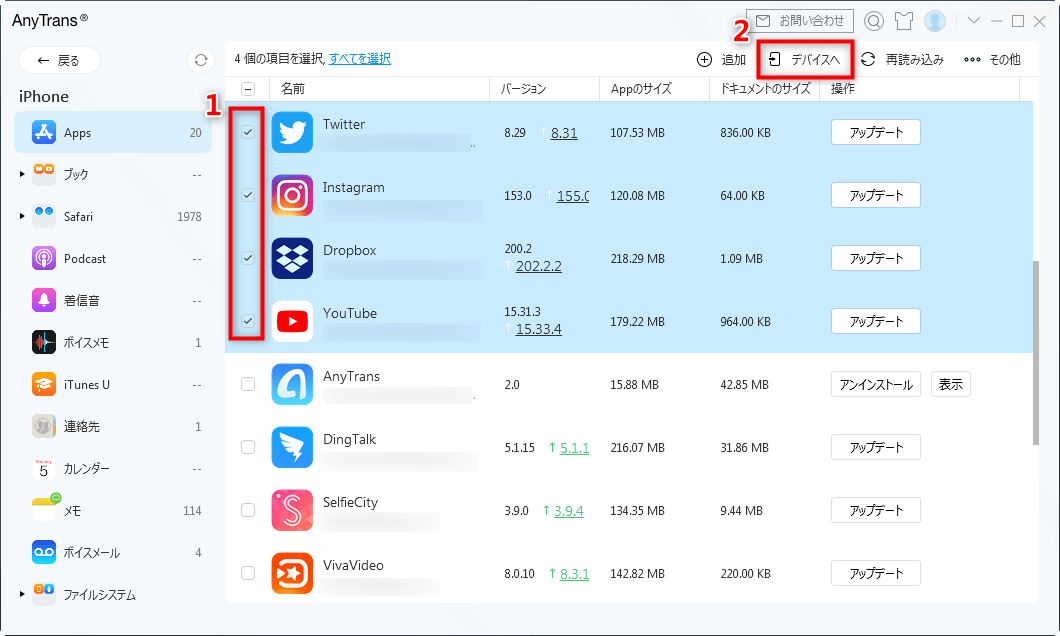Viewport: 1060px width, 636px height.
Task: Check the DingTalk row checkbox
Action: [248, 447]
